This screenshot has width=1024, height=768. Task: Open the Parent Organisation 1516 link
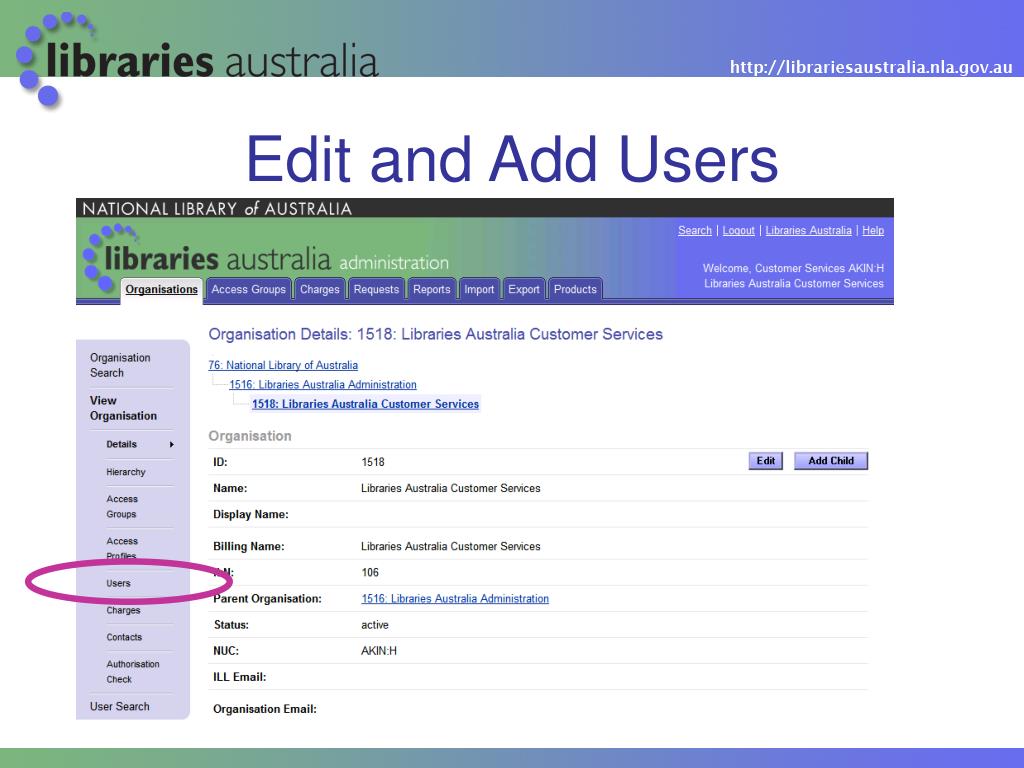pos(455,599)
